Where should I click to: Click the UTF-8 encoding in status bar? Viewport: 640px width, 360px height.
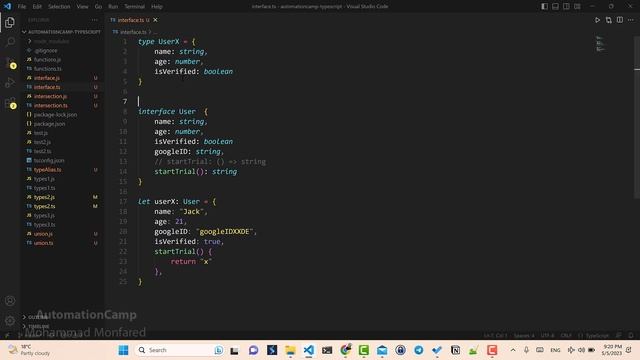pyautogui.click(x=547, y=336)
